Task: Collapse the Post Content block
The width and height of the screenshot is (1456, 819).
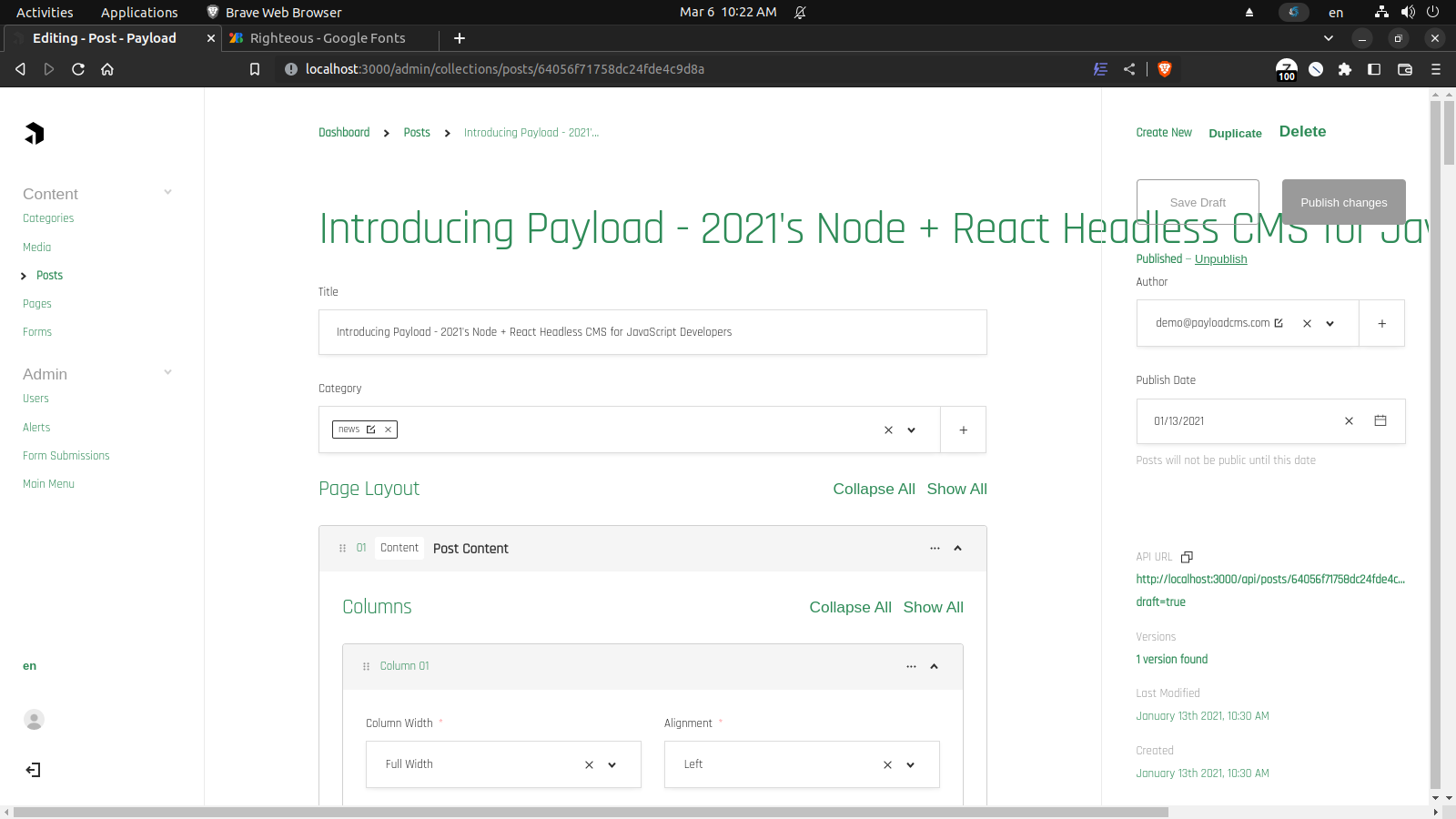Action: [957, 548]
